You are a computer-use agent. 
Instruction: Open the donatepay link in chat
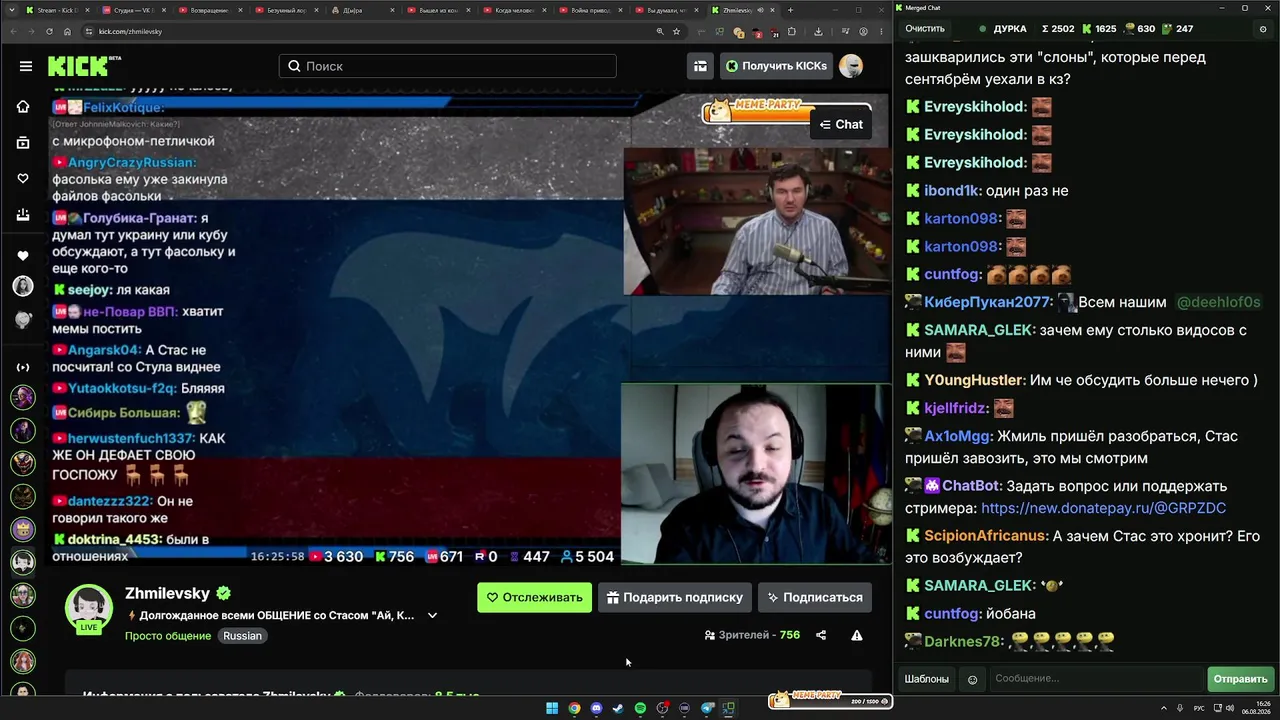tap(1103, 508)
